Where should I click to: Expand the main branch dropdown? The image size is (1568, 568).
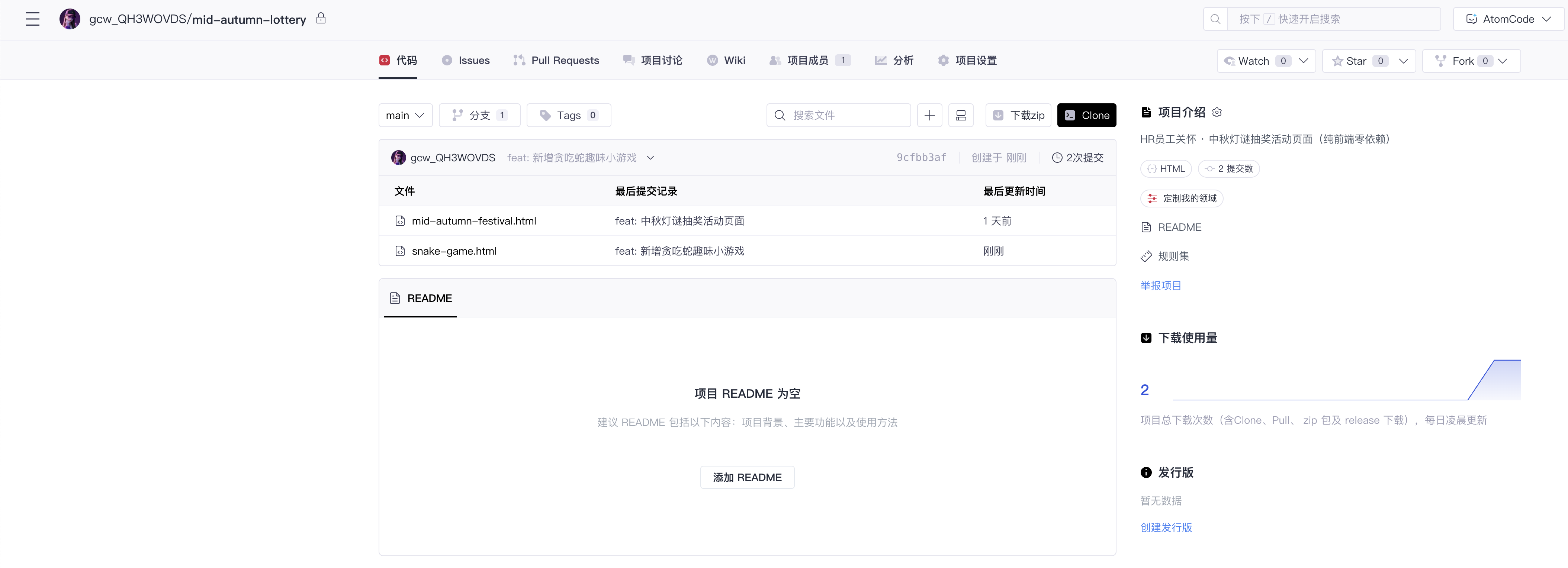click(x=405, y=116)
